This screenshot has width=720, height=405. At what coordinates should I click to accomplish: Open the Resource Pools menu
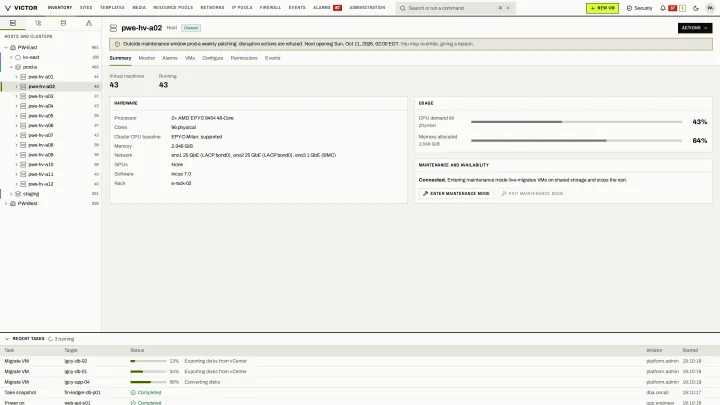click(173, 8)
